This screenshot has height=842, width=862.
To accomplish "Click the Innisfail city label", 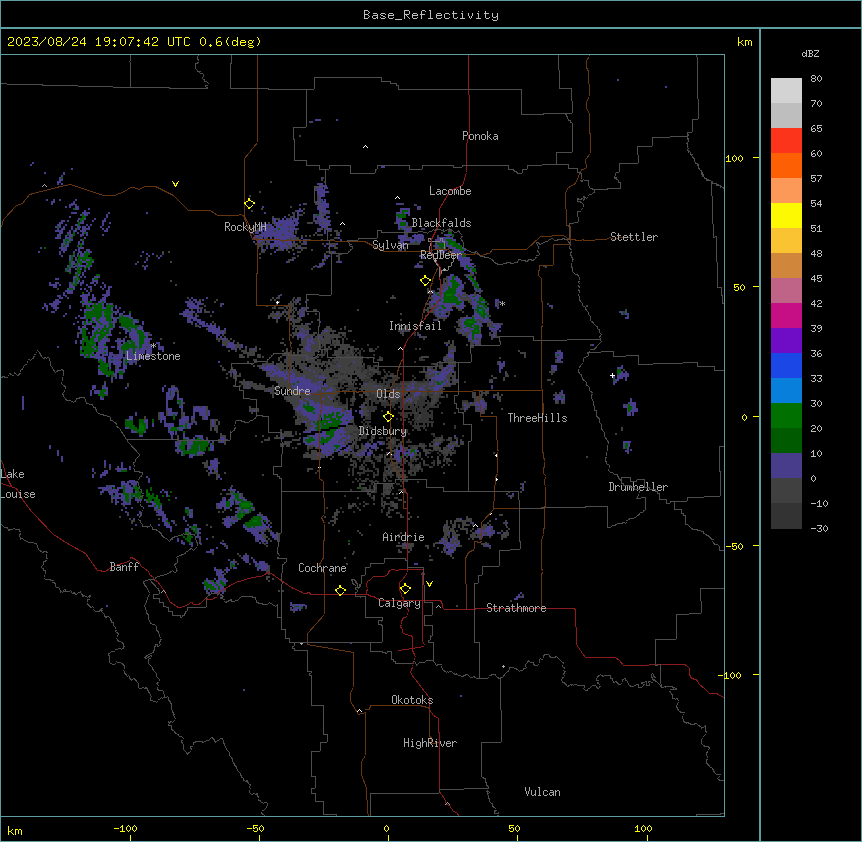I will (415, 326).
